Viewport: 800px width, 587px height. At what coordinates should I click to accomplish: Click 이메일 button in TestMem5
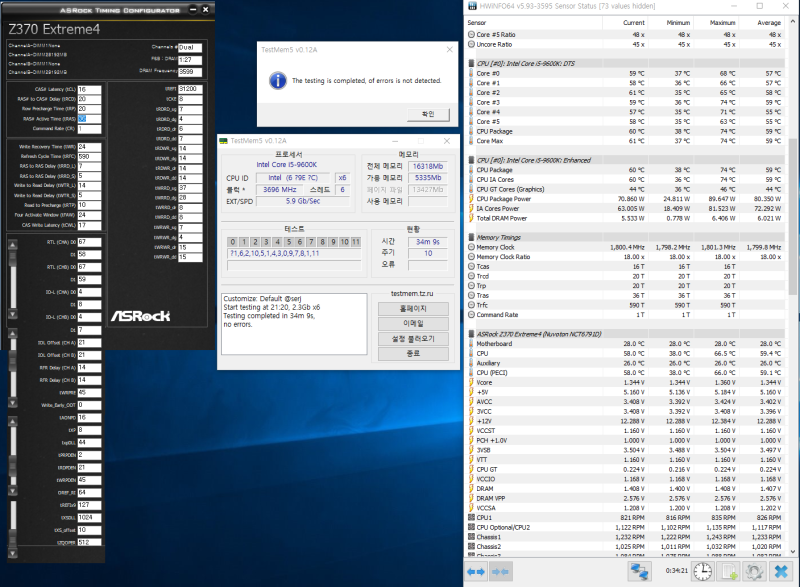point(413,324)
